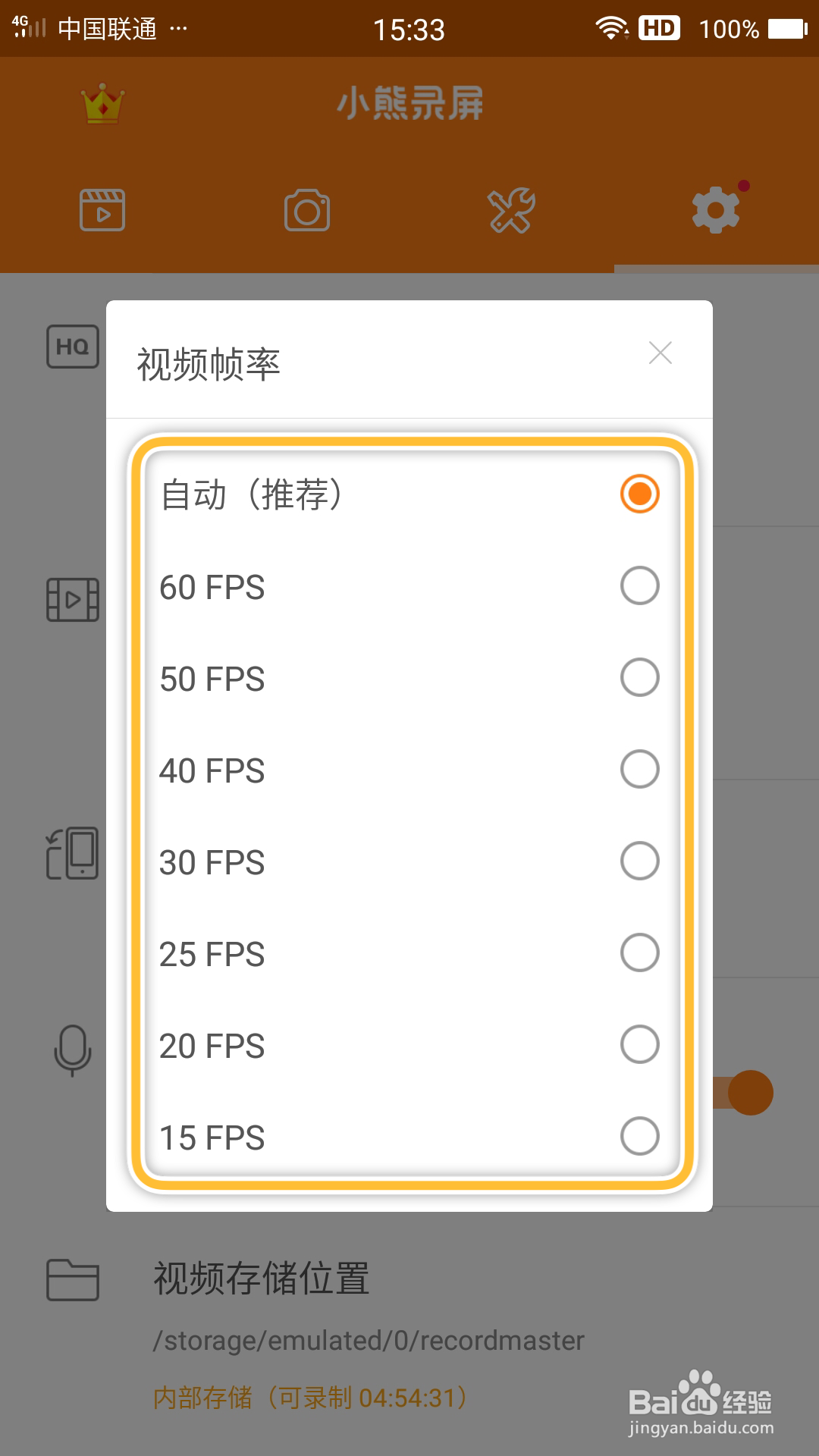Tap the screen orientation phone icon
This screenshot has width=819, height=1456.
click(x=73, y=853)
